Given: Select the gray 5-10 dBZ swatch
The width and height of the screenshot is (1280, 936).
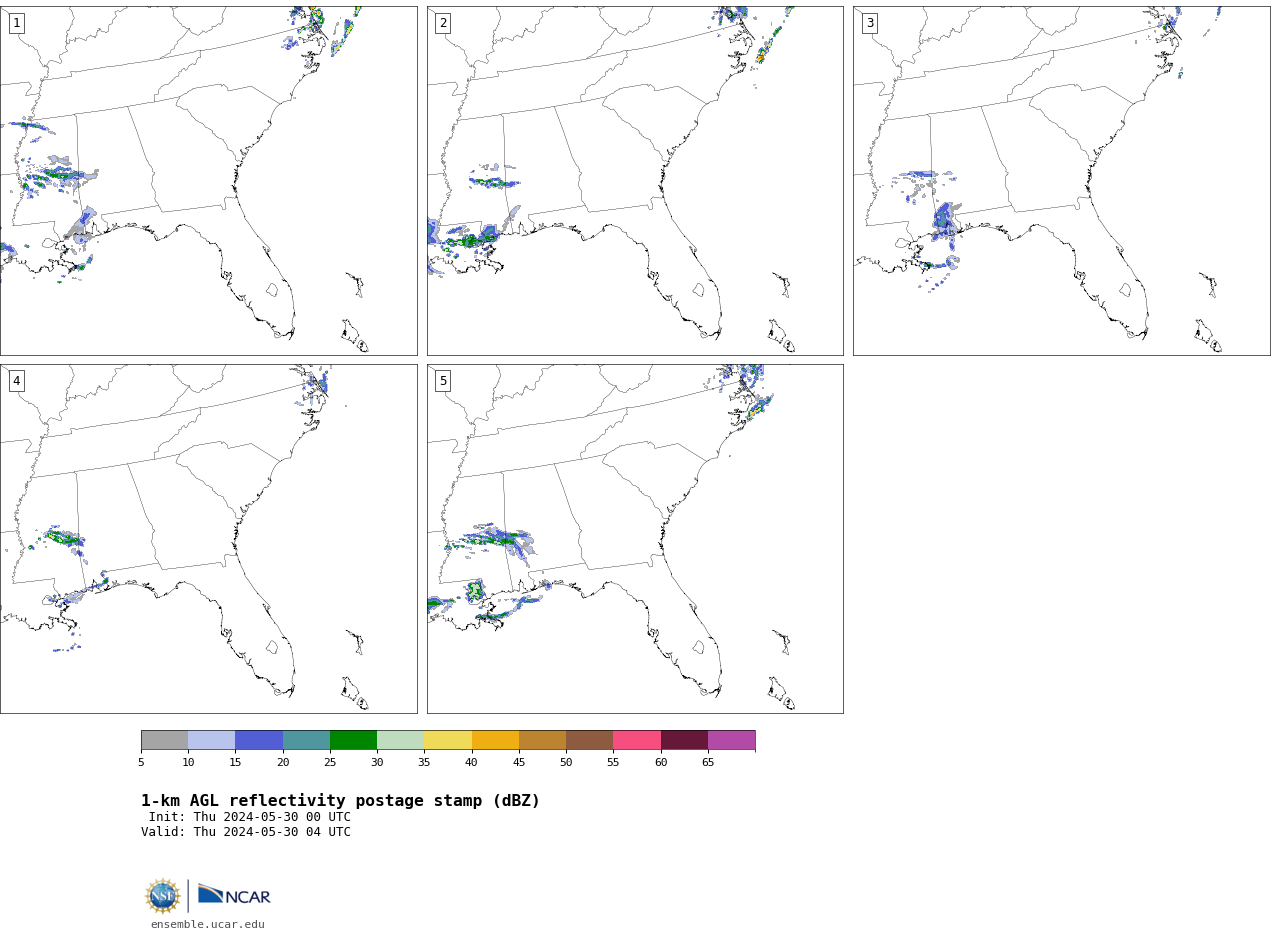Looking at the screenshot, I should tap(164, 740).
